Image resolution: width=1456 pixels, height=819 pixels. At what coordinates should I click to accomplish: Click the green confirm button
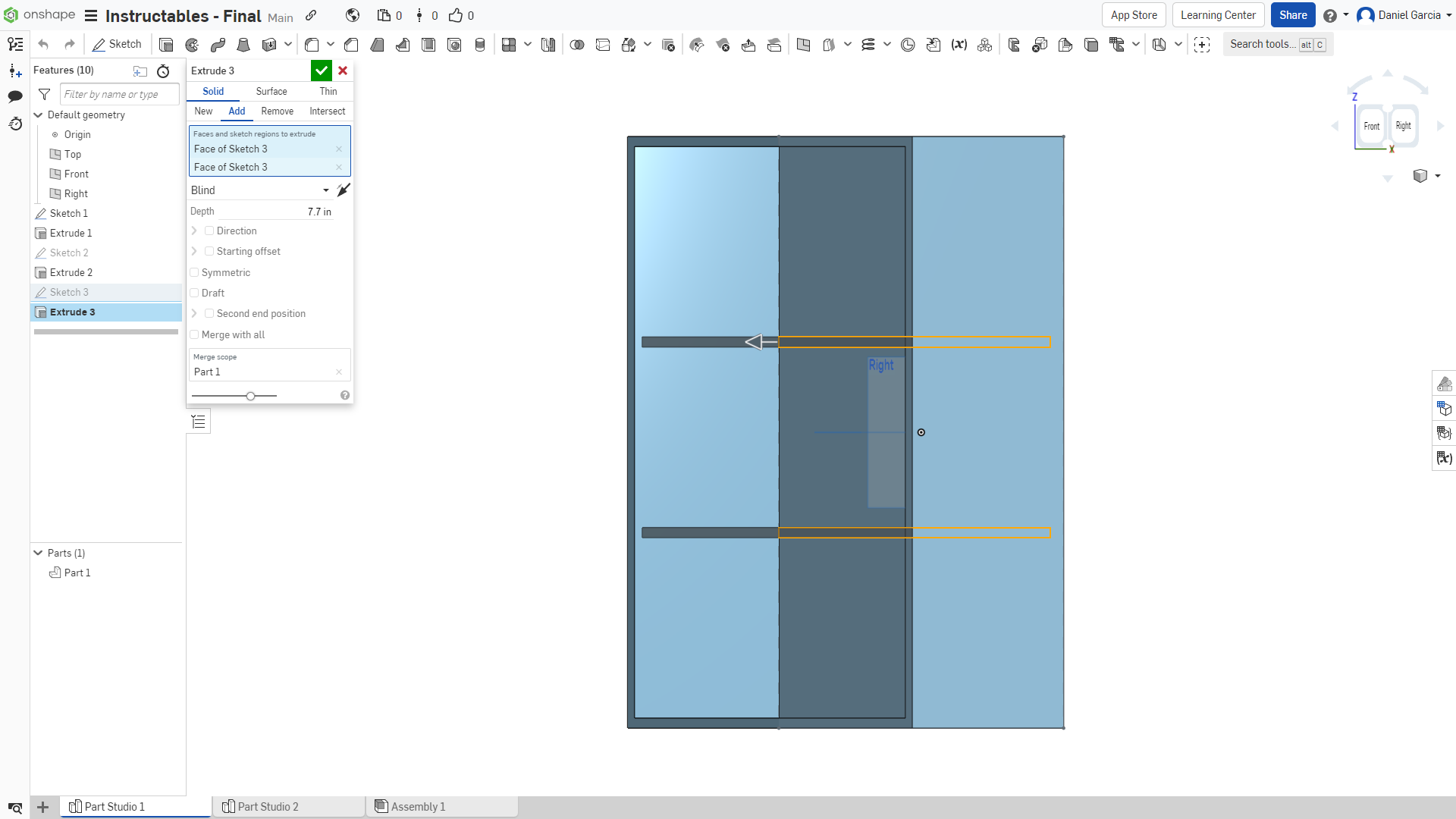click(x=321, y=70)
